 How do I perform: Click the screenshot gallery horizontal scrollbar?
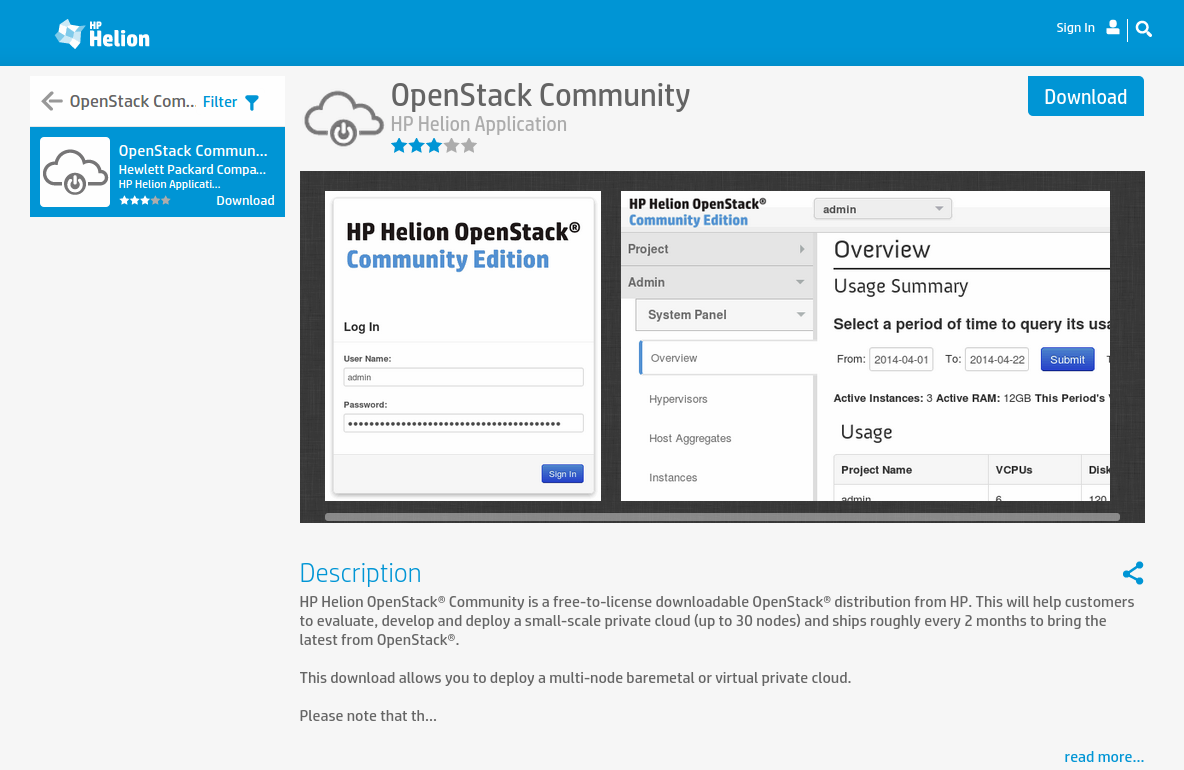723,517
